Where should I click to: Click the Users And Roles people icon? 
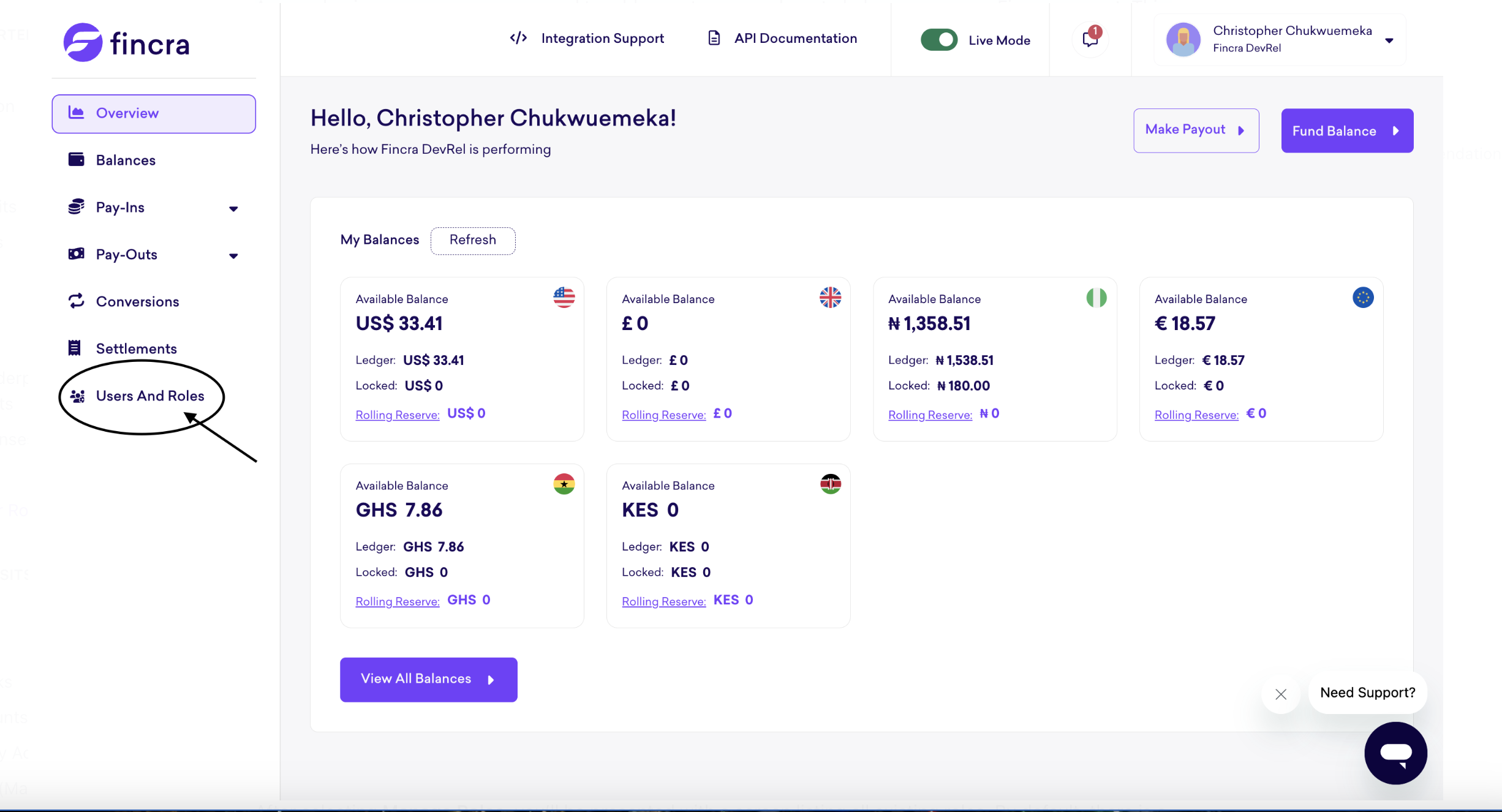[77, 396]
